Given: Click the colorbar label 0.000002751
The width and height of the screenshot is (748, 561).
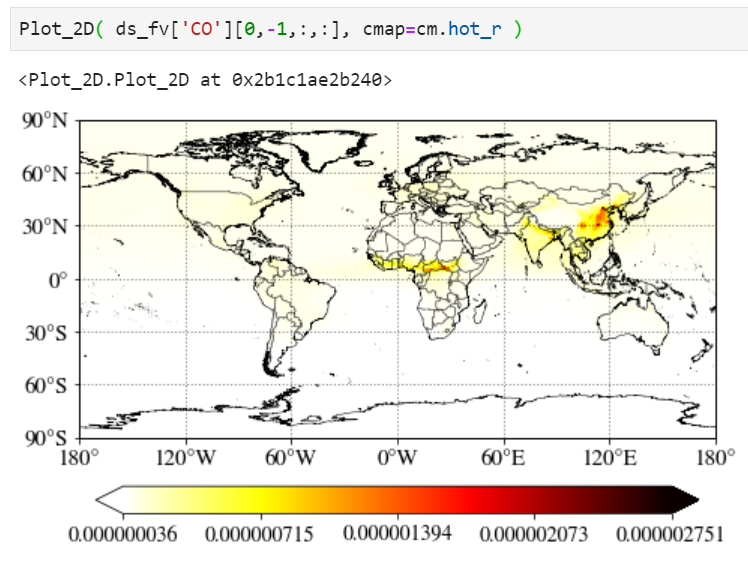Looking at the screenshot, I should tap(669, 534).
